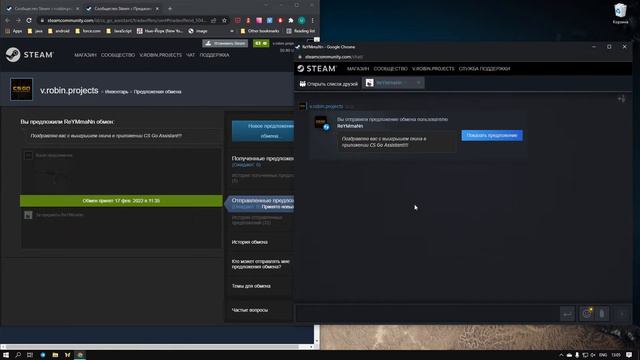
Task: Open the Windows Start menu
Action: (x=6, y=355)
